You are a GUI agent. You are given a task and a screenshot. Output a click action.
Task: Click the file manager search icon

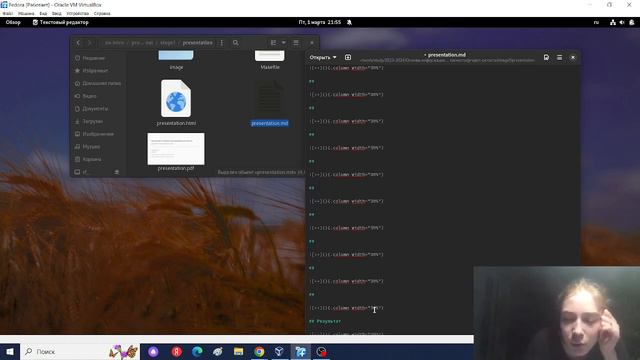pyautogui.click(x=236, y=42)
